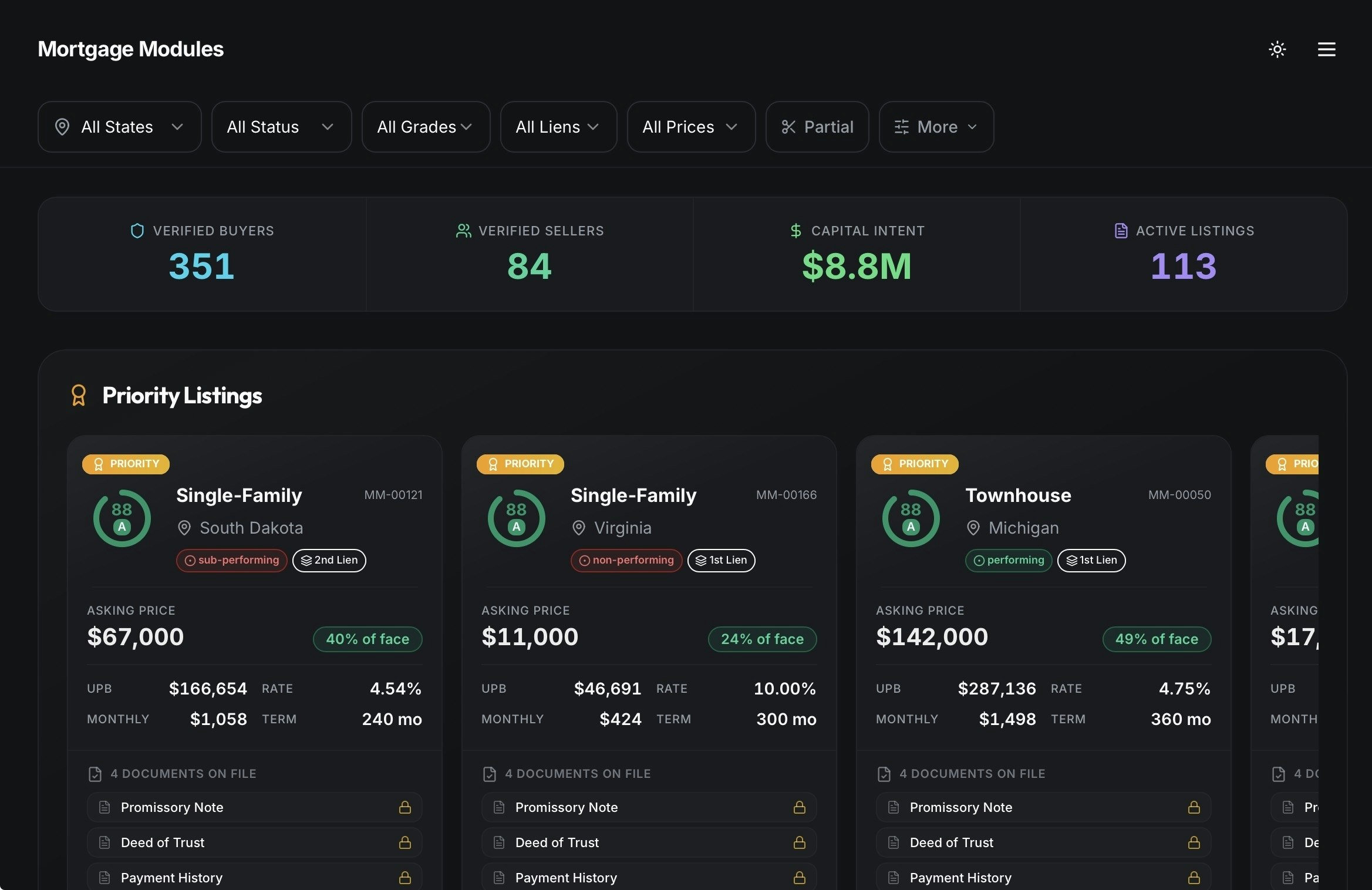Toggle the Partial filter button
The width and height of the screenshot is (1372, 890).
click(817, 127)
